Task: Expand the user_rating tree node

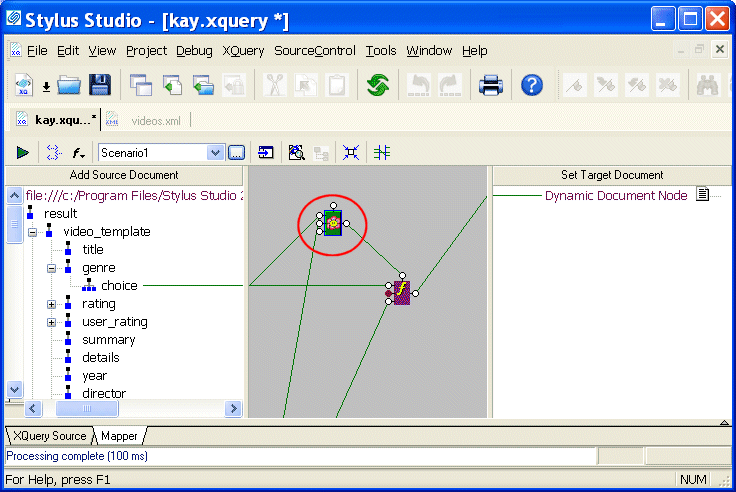Action: pos(51,322)
